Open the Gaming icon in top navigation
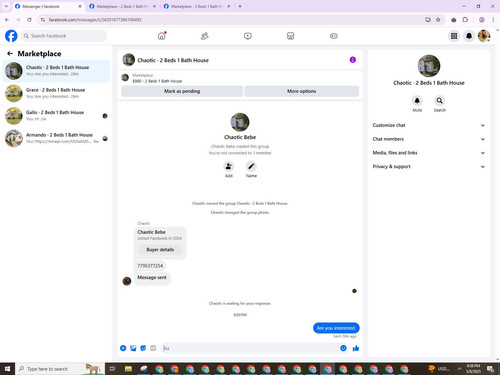 pos(334,36)
